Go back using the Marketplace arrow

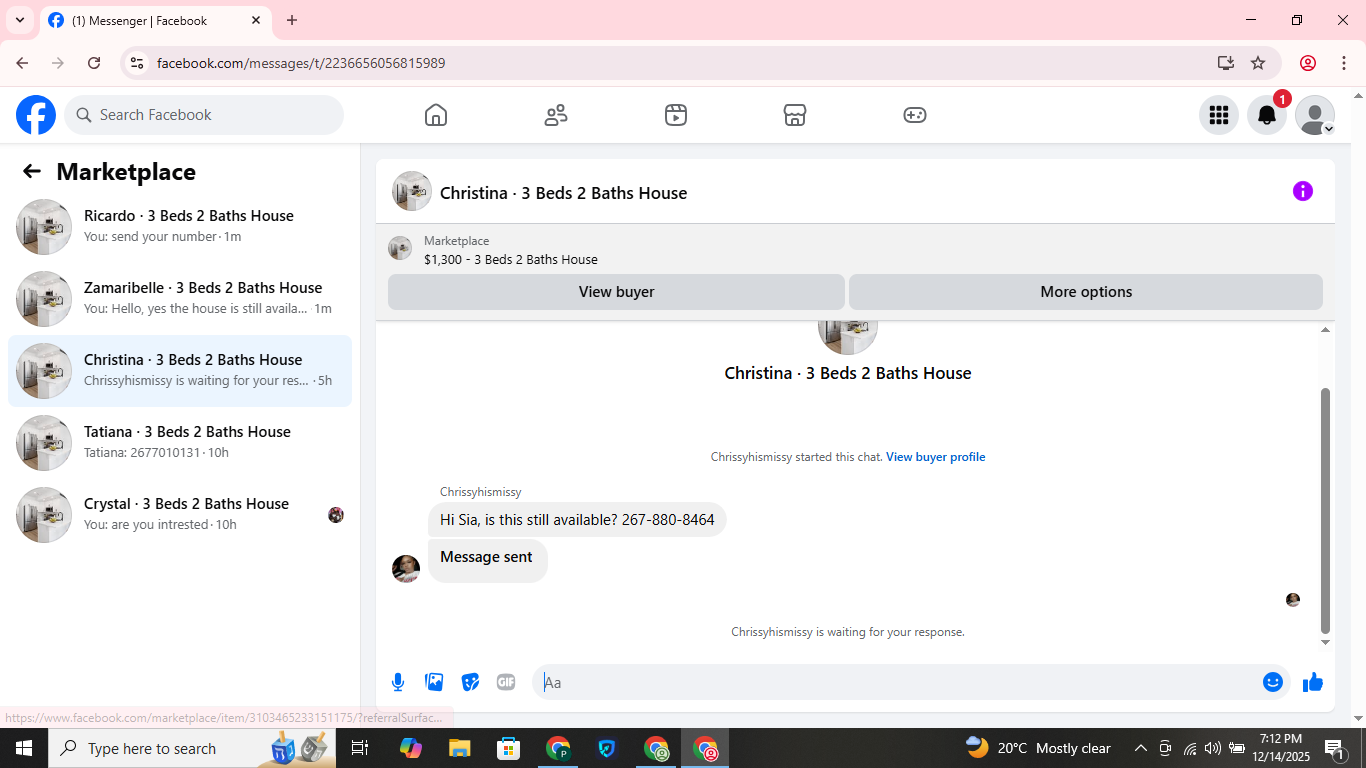[32, 171]
